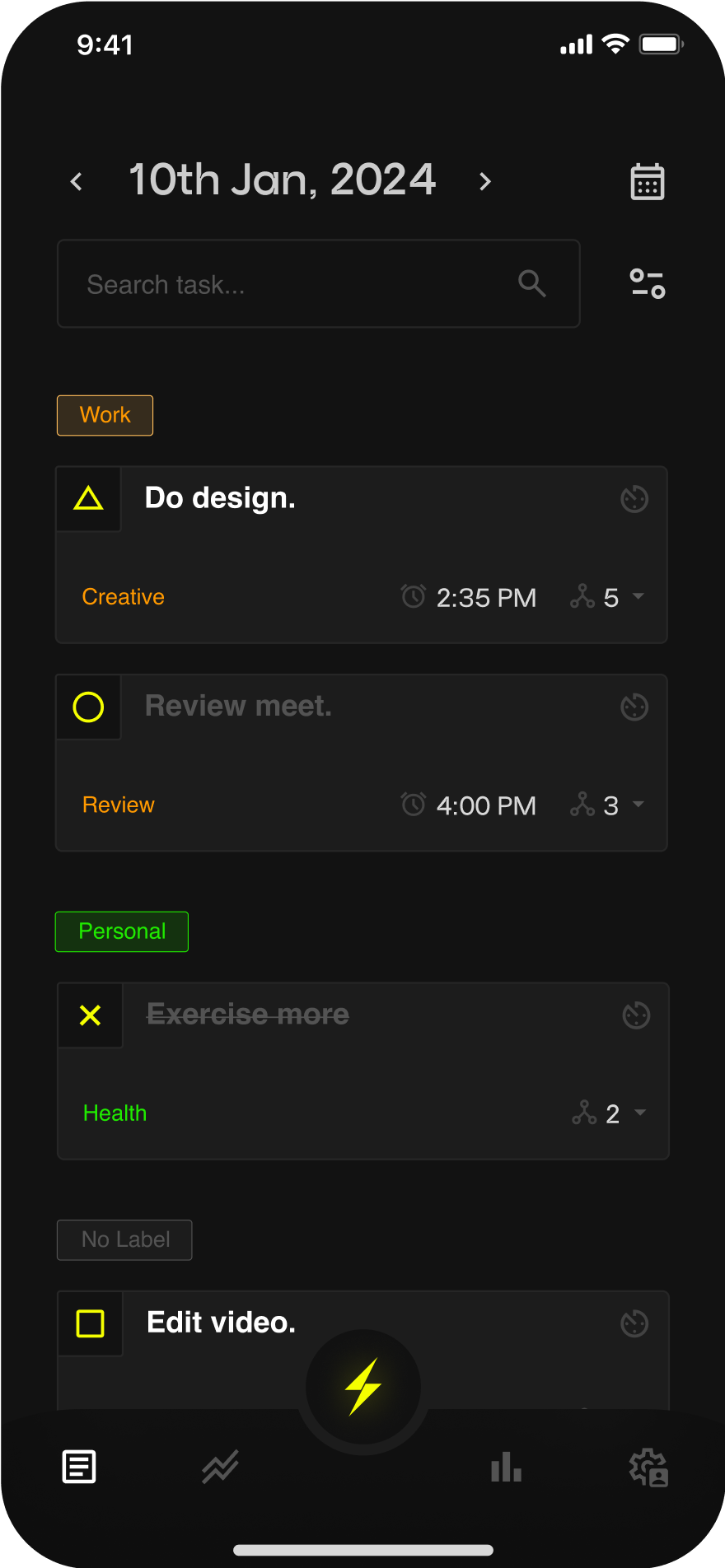Toggle triangle status box on Do design

tap(88, 499)
